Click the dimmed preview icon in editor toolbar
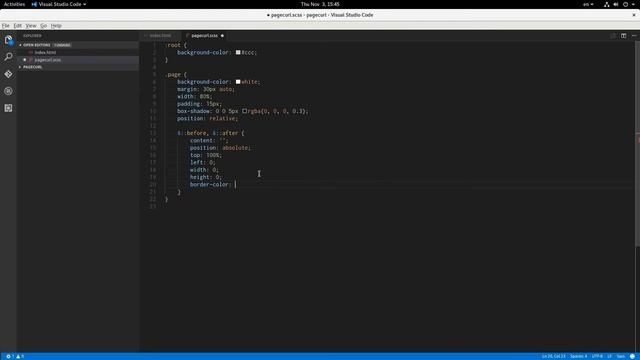Screen dimensions: 640x360 (x=613, y=36)
